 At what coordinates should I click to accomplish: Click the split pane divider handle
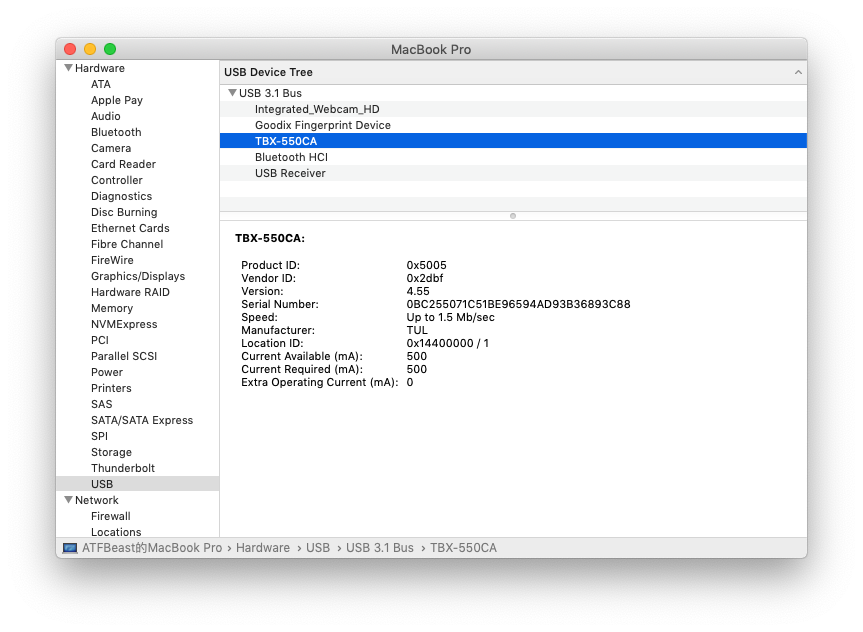point(513,216)
